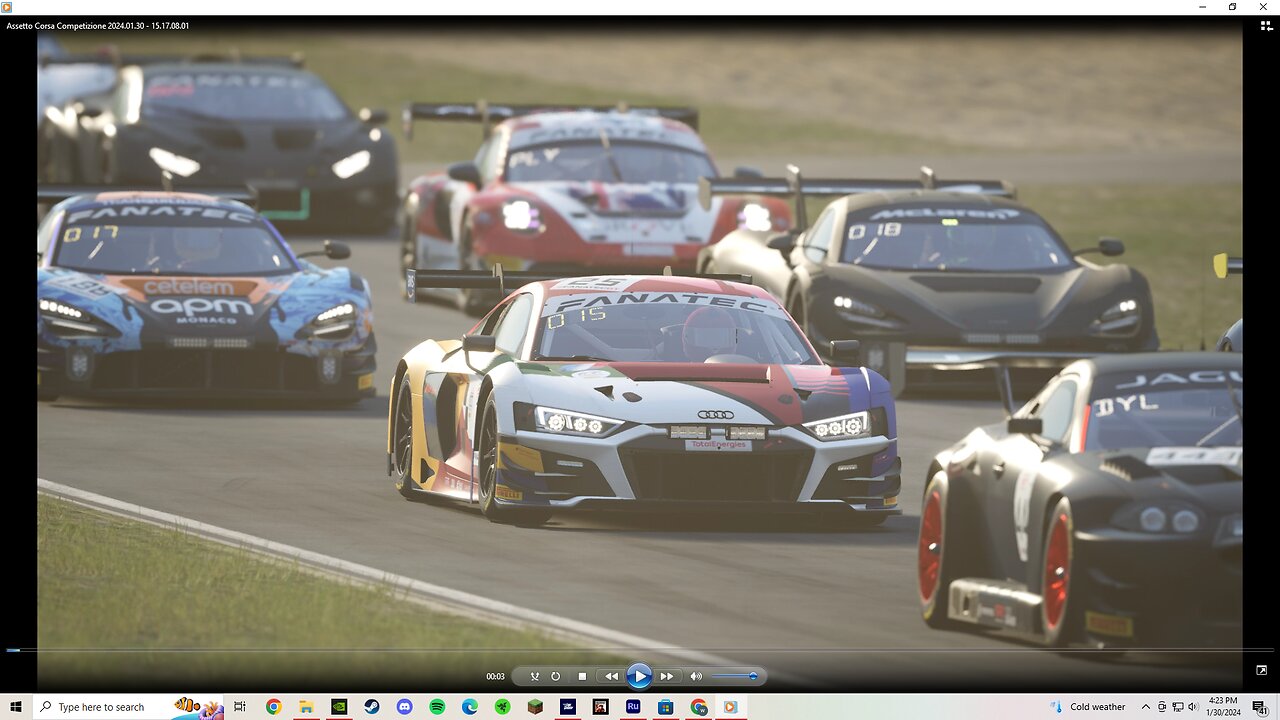The image size is (1280, 720).
Task: View the video in full screen
Action: coord(1262,670)
